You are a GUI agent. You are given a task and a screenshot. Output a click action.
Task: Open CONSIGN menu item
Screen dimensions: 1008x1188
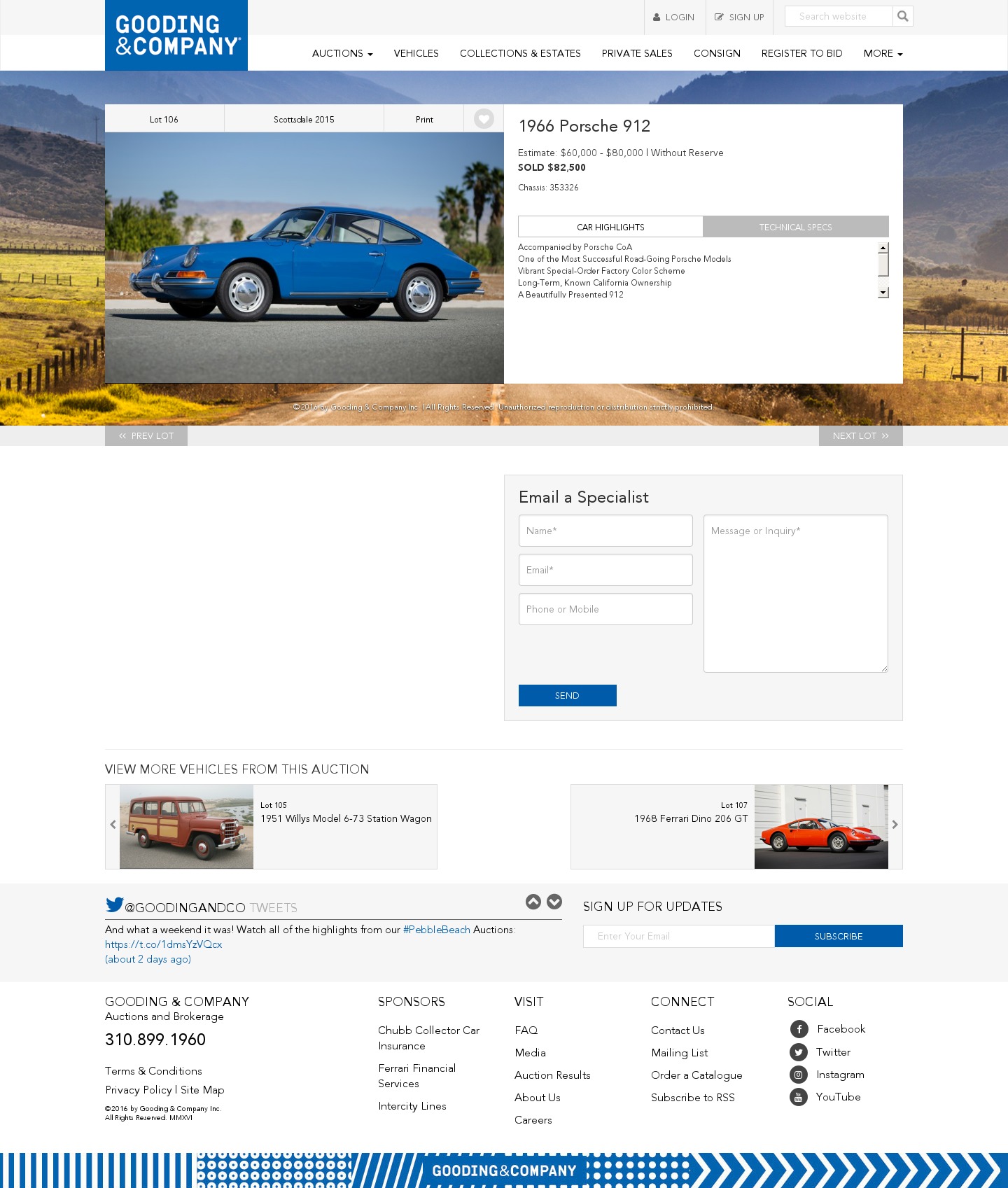coord(717,53)
